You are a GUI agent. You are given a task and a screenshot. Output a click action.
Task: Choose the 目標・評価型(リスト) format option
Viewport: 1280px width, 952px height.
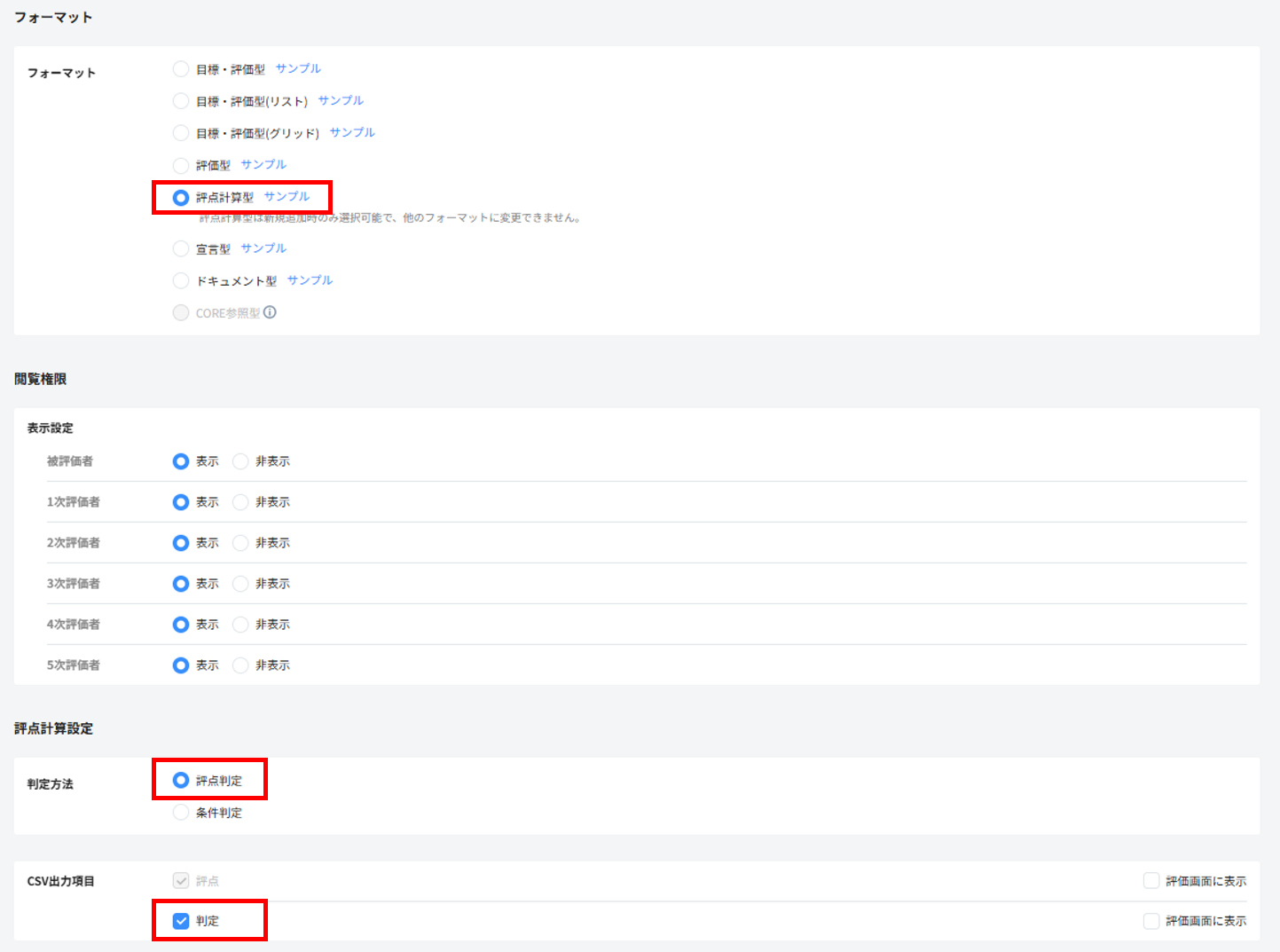181,101
